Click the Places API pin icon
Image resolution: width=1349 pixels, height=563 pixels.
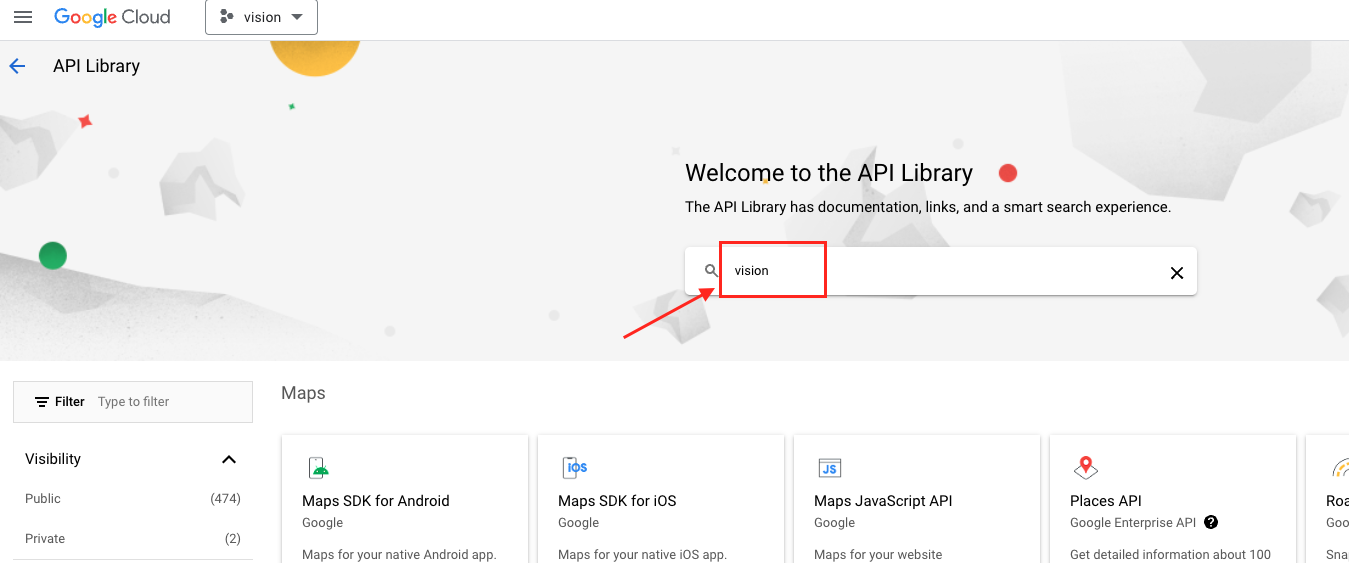point(1085,467)
